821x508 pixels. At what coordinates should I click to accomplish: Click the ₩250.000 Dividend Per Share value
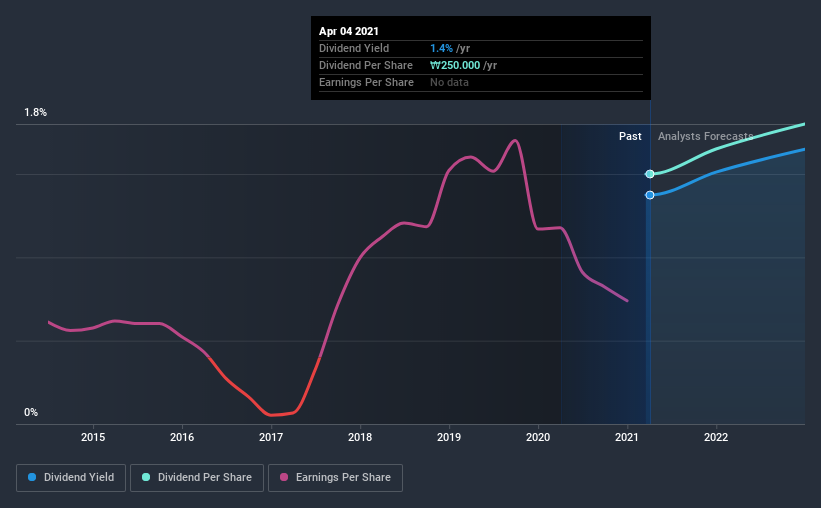point(455,65)
